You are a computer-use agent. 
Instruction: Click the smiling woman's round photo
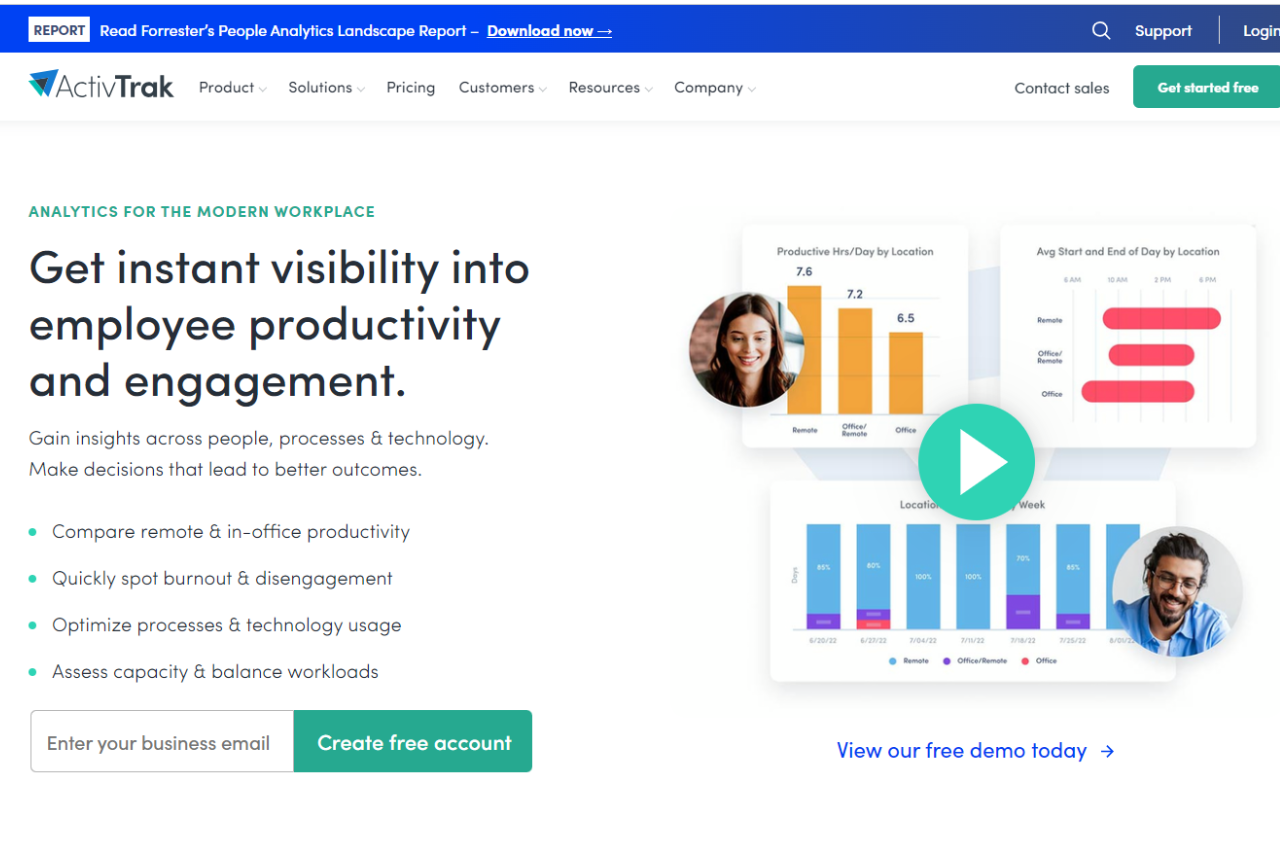(x=746, y=349)
